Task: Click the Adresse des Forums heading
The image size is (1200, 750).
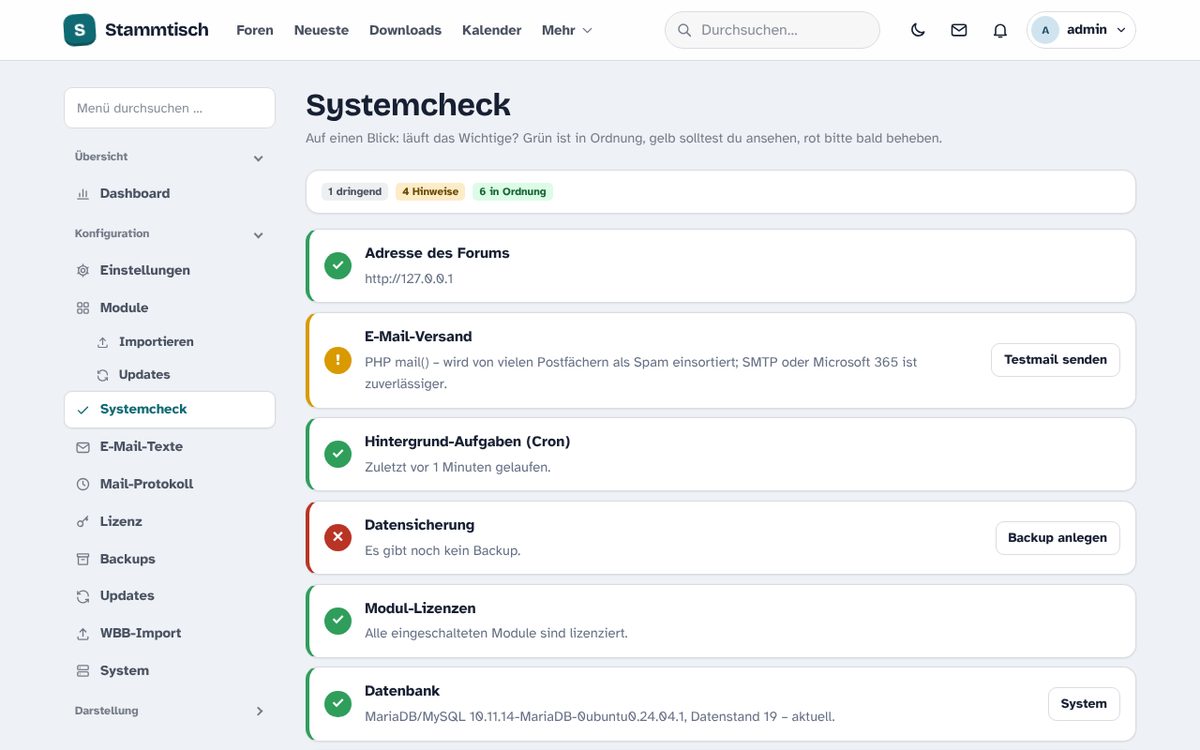Action: coord(437,254)
